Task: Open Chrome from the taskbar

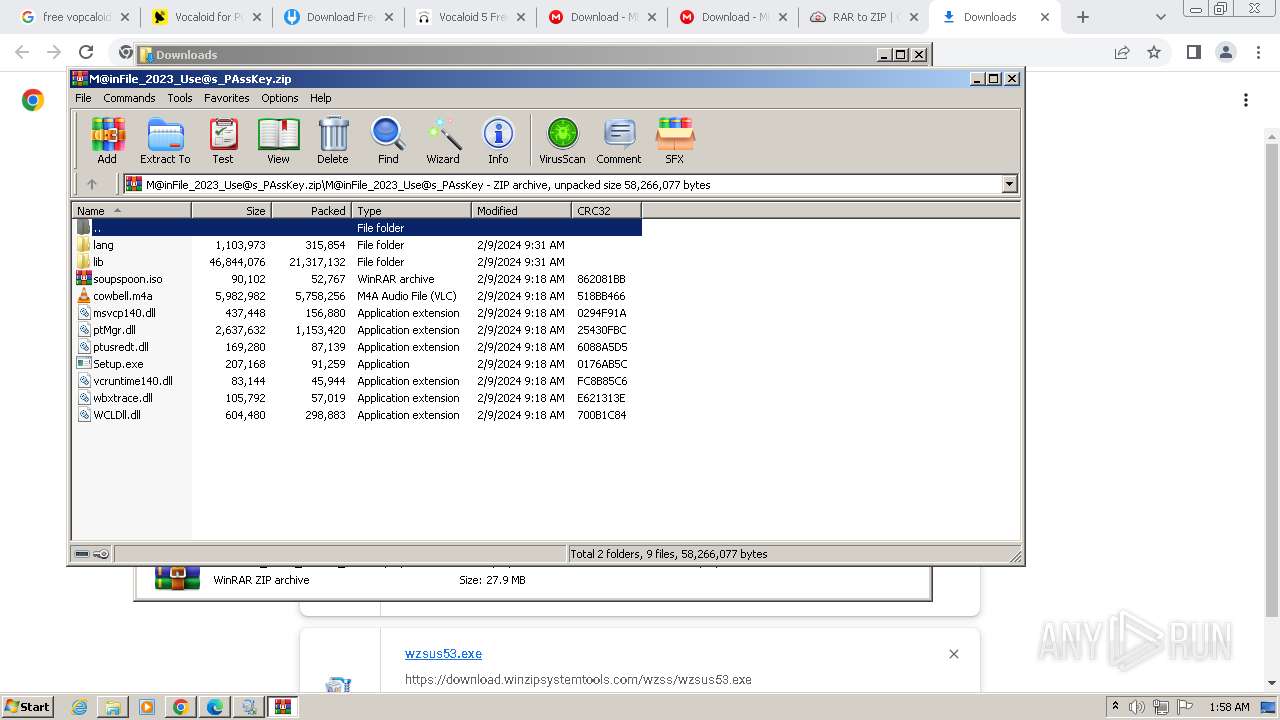Action: 181,707
